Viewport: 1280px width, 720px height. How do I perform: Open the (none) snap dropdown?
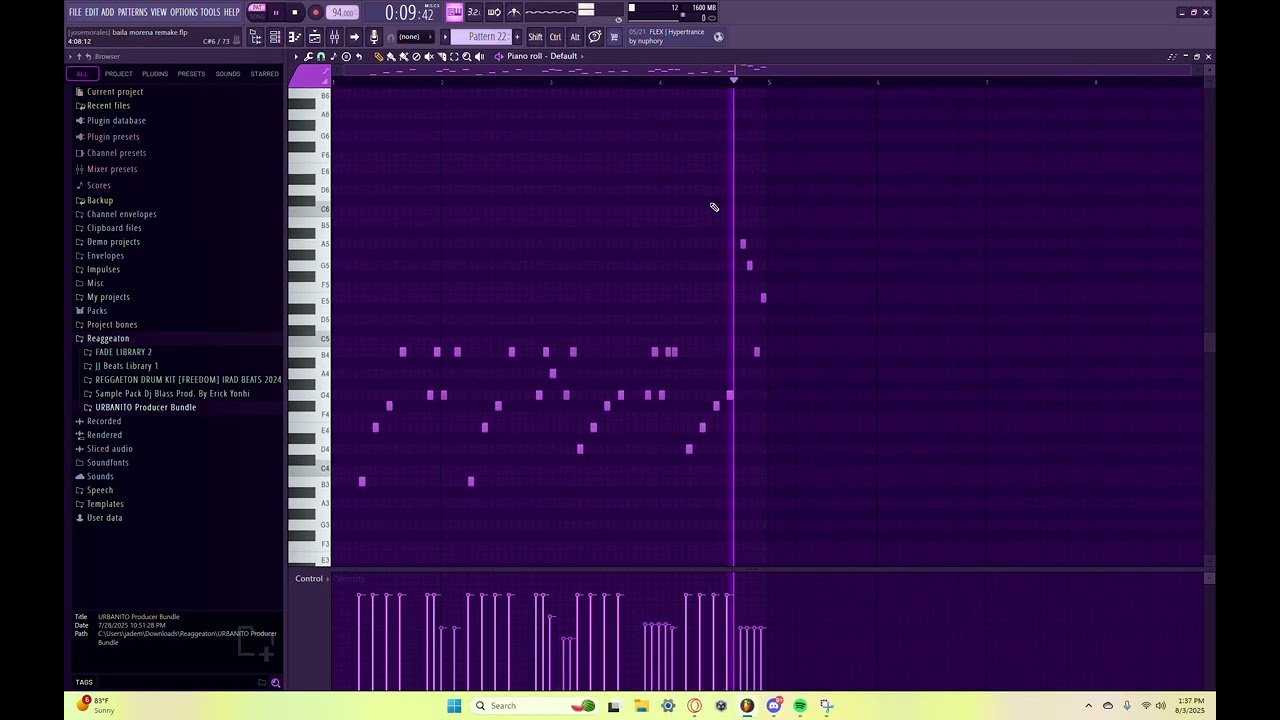416,37
